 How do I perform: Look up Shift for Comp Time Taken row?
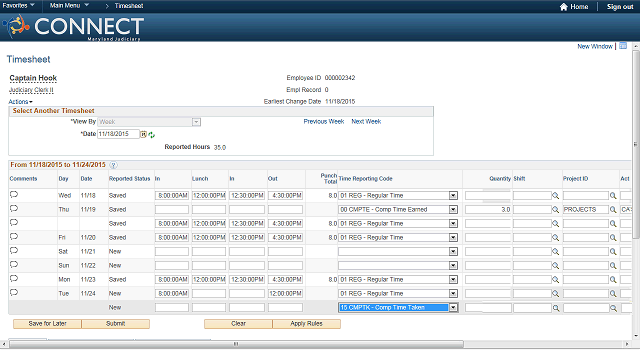pyautogui.click(x=556, y=308)
